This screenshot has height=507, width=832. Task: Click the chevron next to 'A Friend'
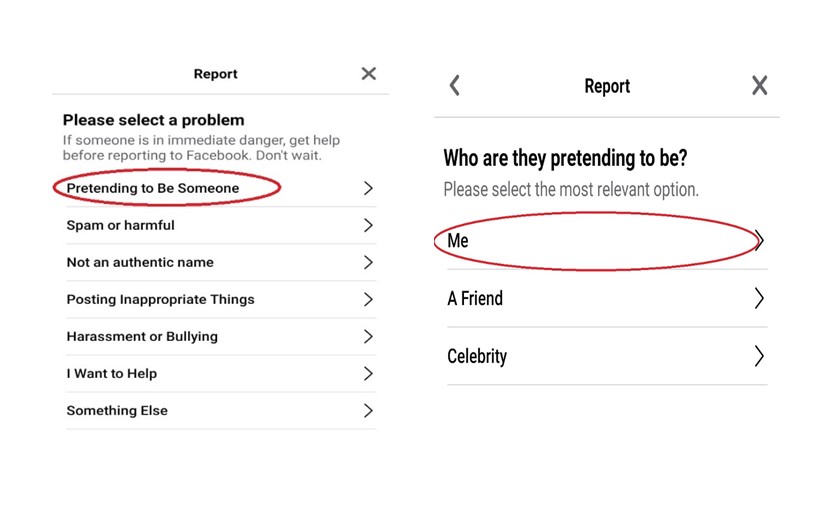pyautogui.click(x=759, y=298)
